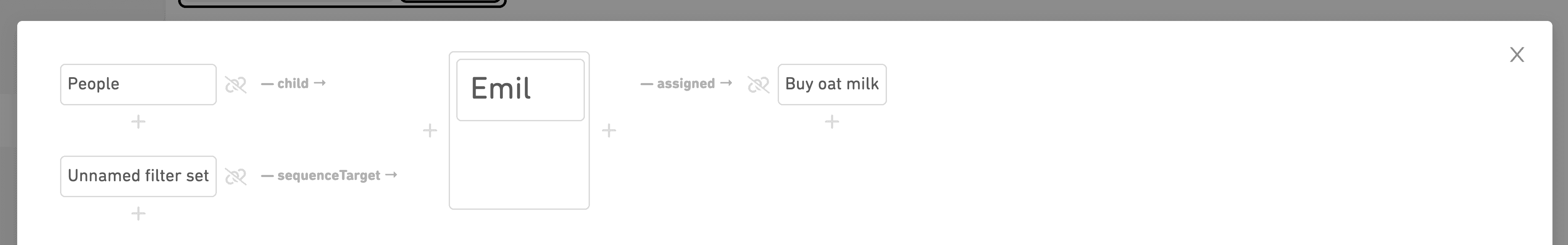1568x245 pixels.
Task: Click plus beneath Buy oat milk
Action: tap(831, 122)
